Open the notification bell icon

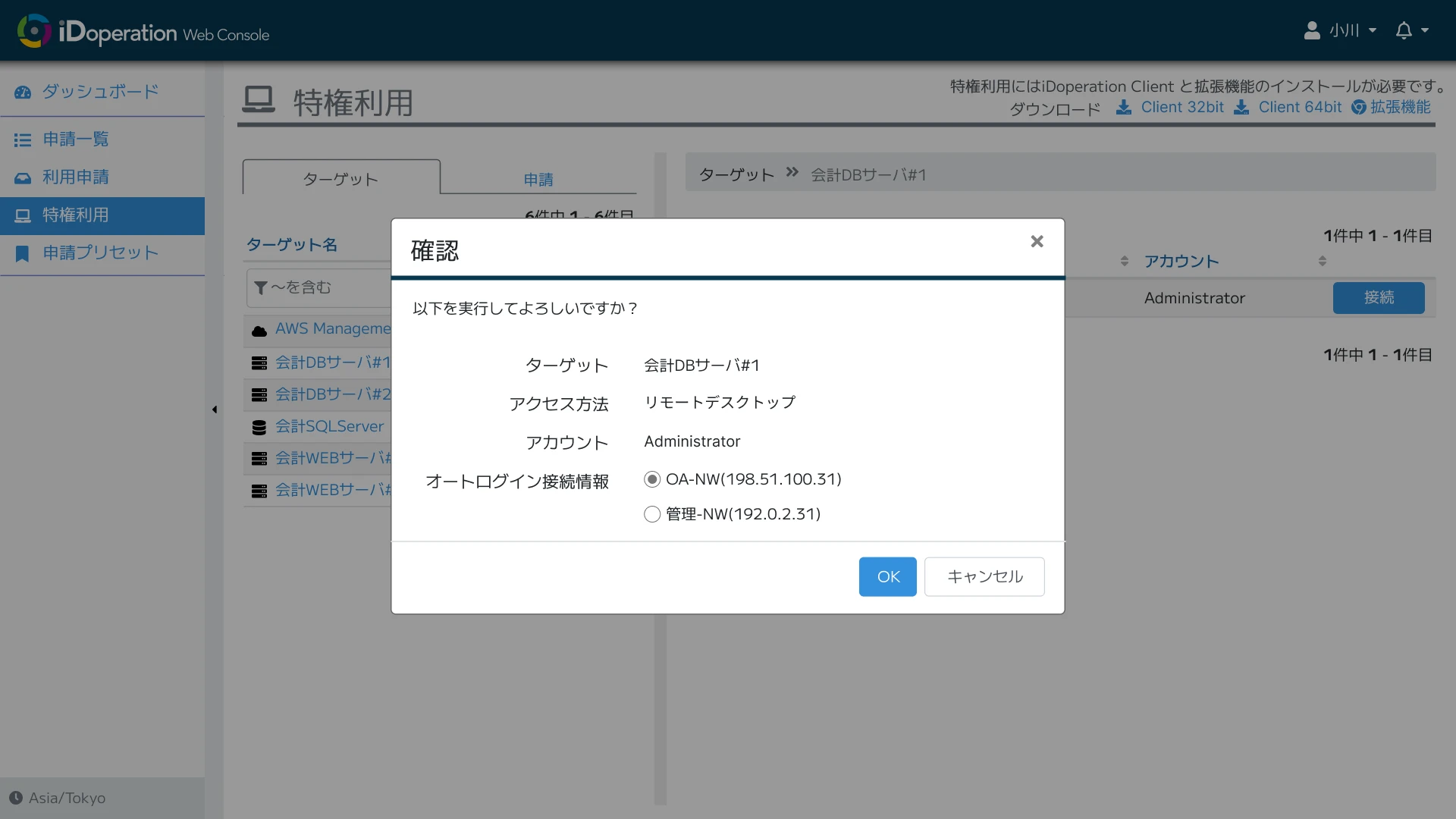coord(1404,30)
